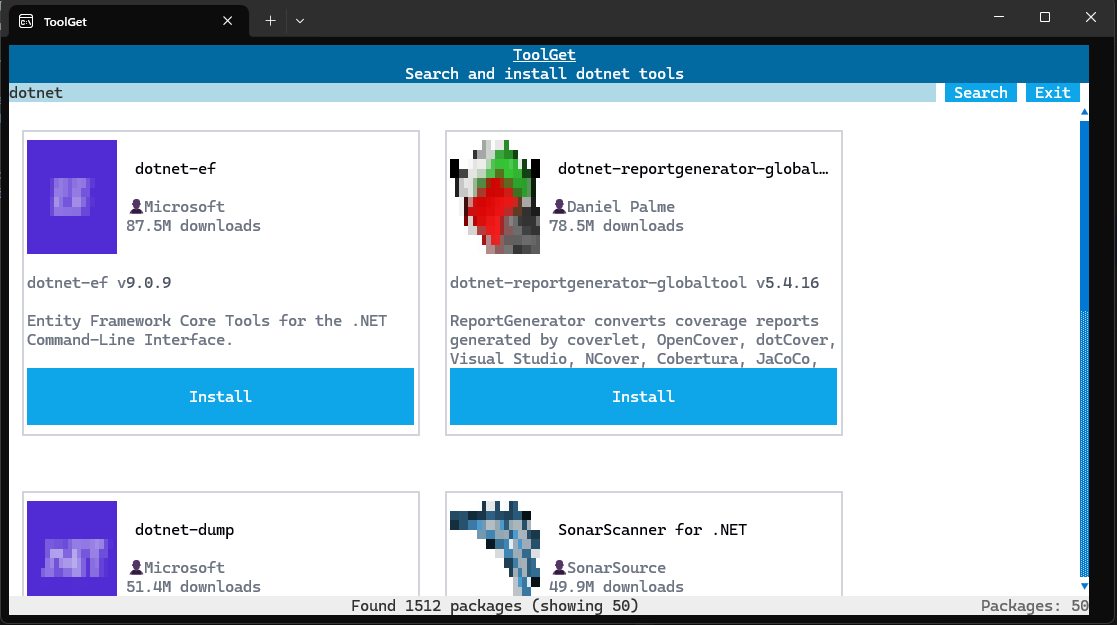Click the author icon next to SonarSource
Screen dimensions: 1117x625
[559, 568]
